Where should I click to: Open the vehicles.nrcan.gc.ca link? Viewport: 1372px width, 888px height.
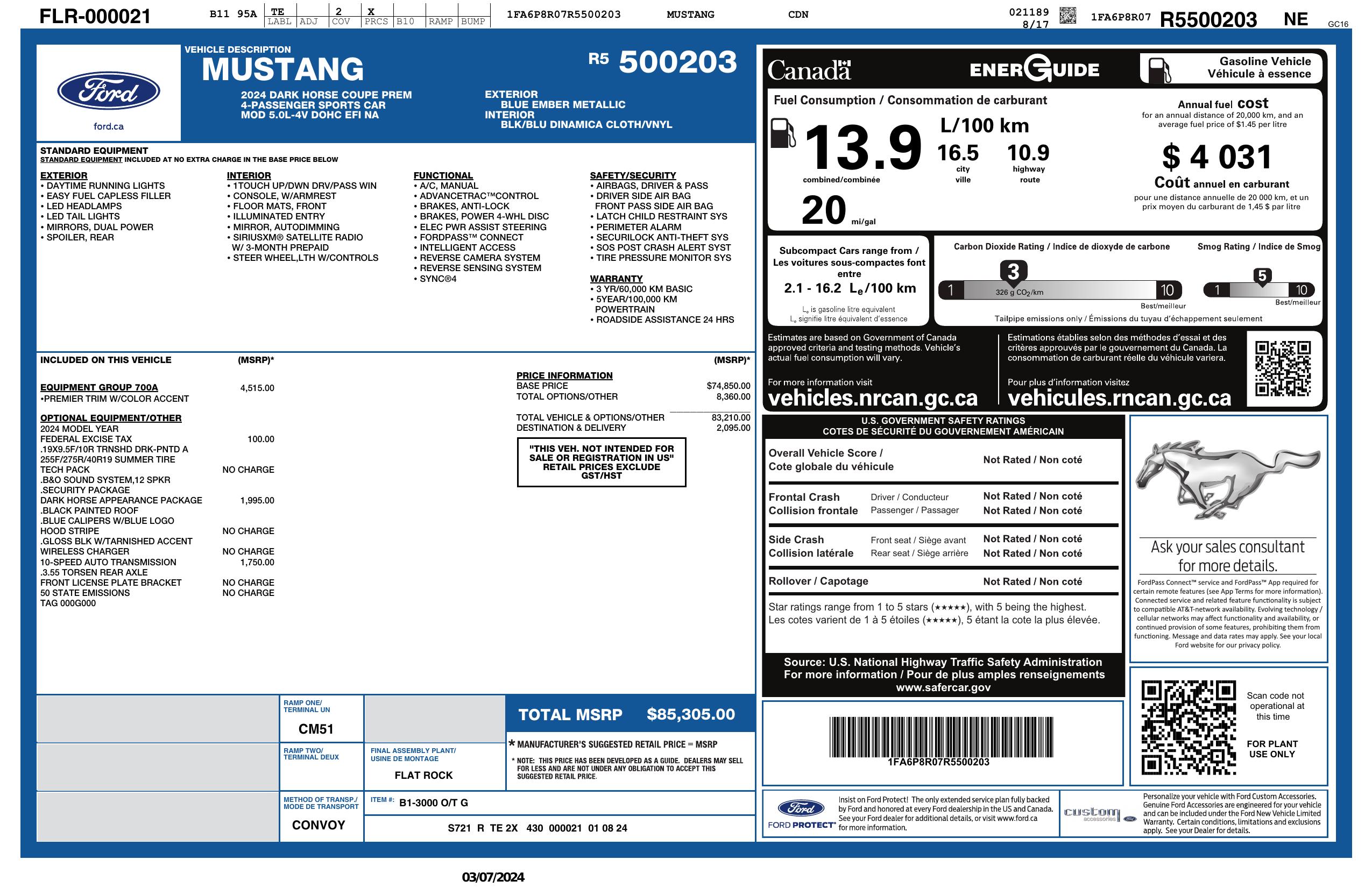tap(872, 398)
